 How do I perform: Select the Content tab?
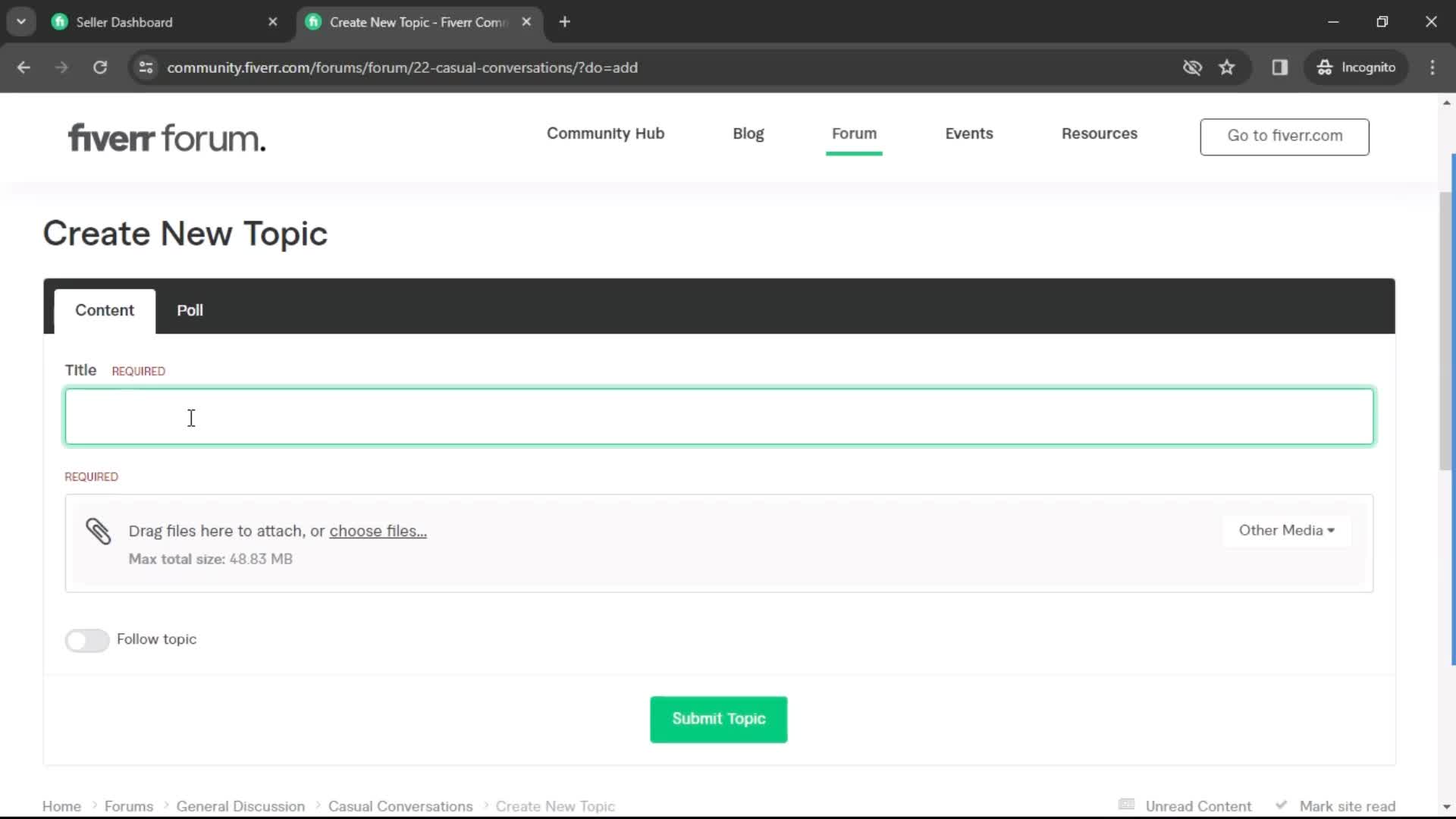(105, 311)
